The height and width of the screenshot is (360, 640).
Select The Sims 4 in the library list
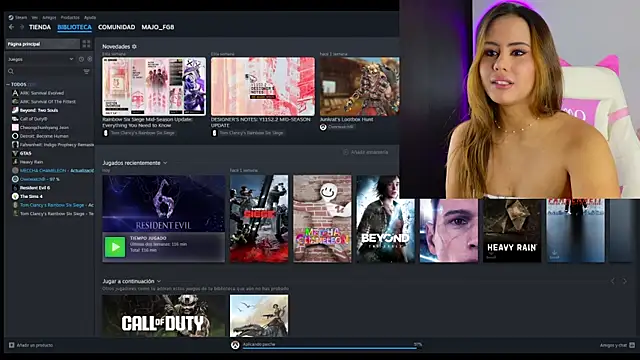(x=31, y=196)
